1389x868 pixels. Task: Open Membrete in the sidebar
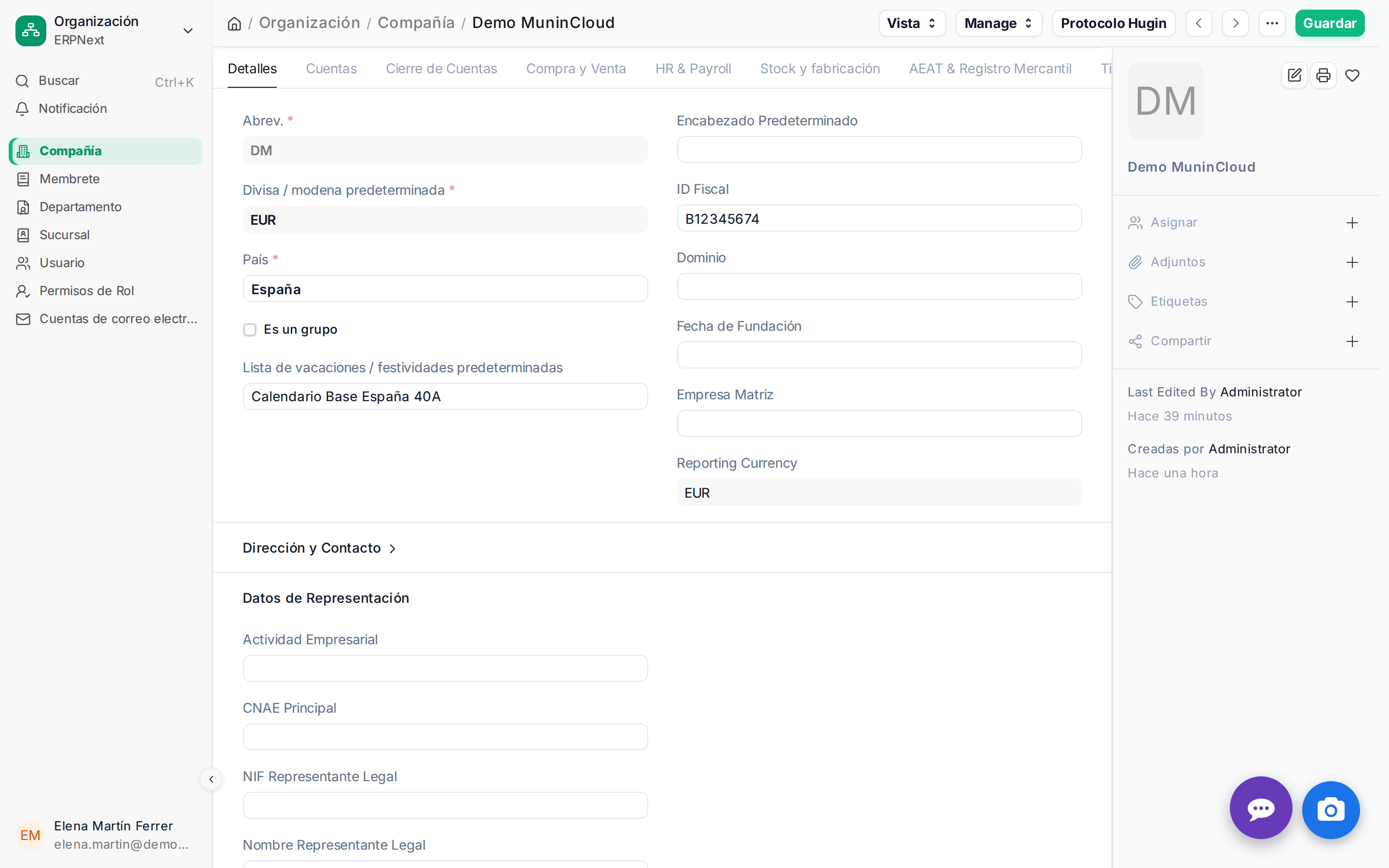(x=106, y=179)
